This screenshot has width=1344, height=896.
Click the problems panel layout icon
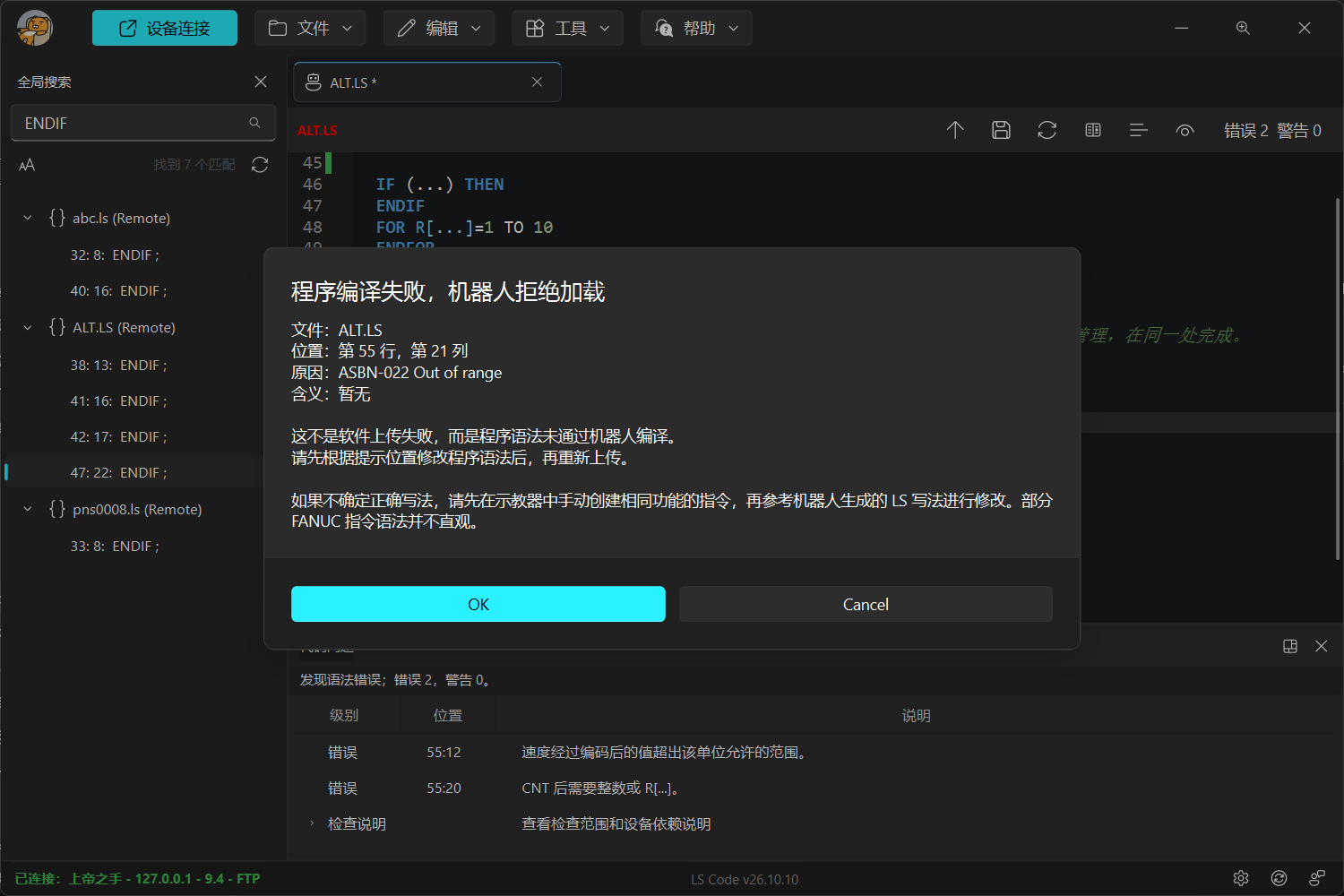[1290, 646]
